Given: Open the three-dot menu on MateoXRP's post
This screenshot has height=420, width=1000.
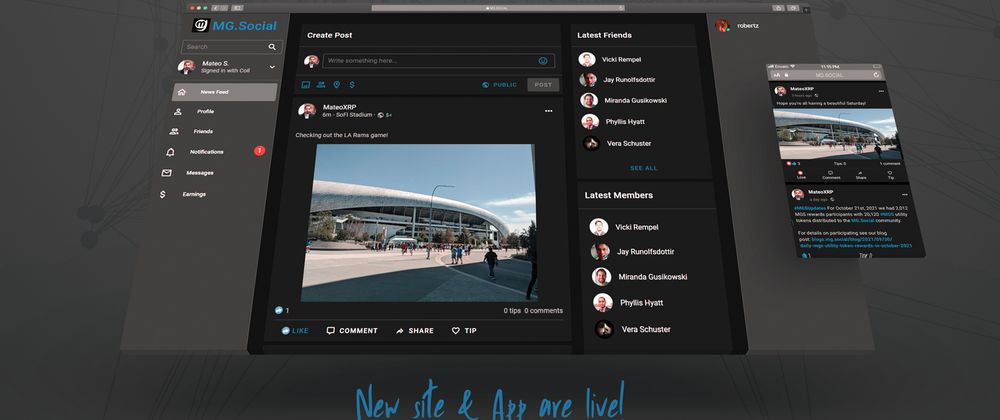Looking at the screenshot, I should click(x=548, y=111).
